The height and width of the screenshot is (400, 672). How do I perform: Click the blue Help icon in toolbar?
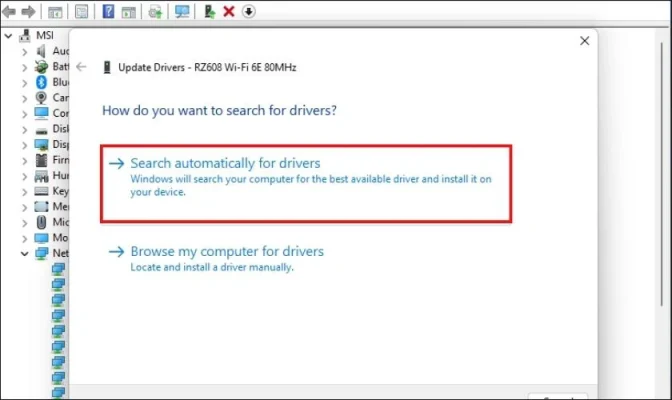107,12
